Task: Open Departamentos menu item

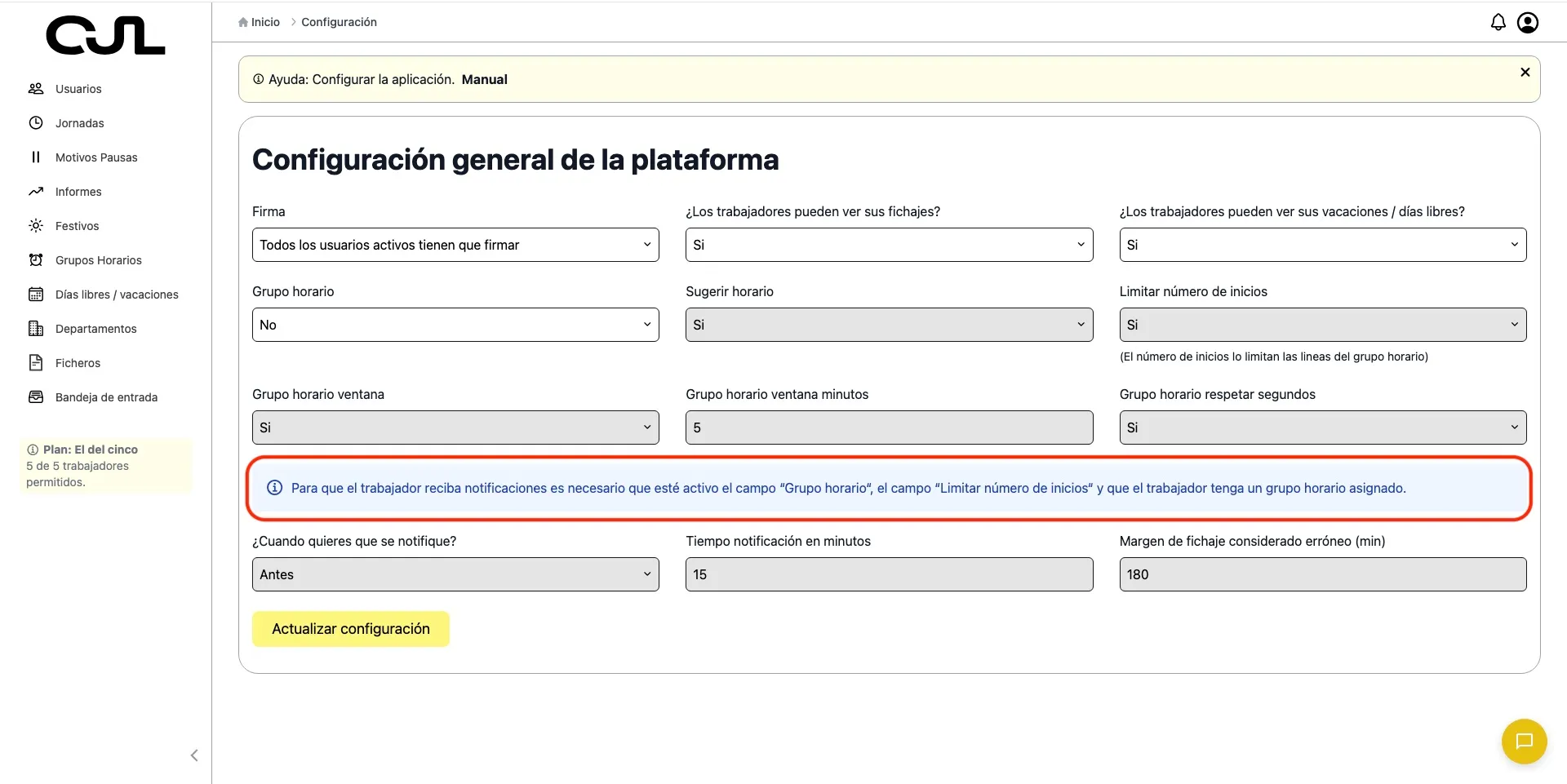Action: point(96,329)
